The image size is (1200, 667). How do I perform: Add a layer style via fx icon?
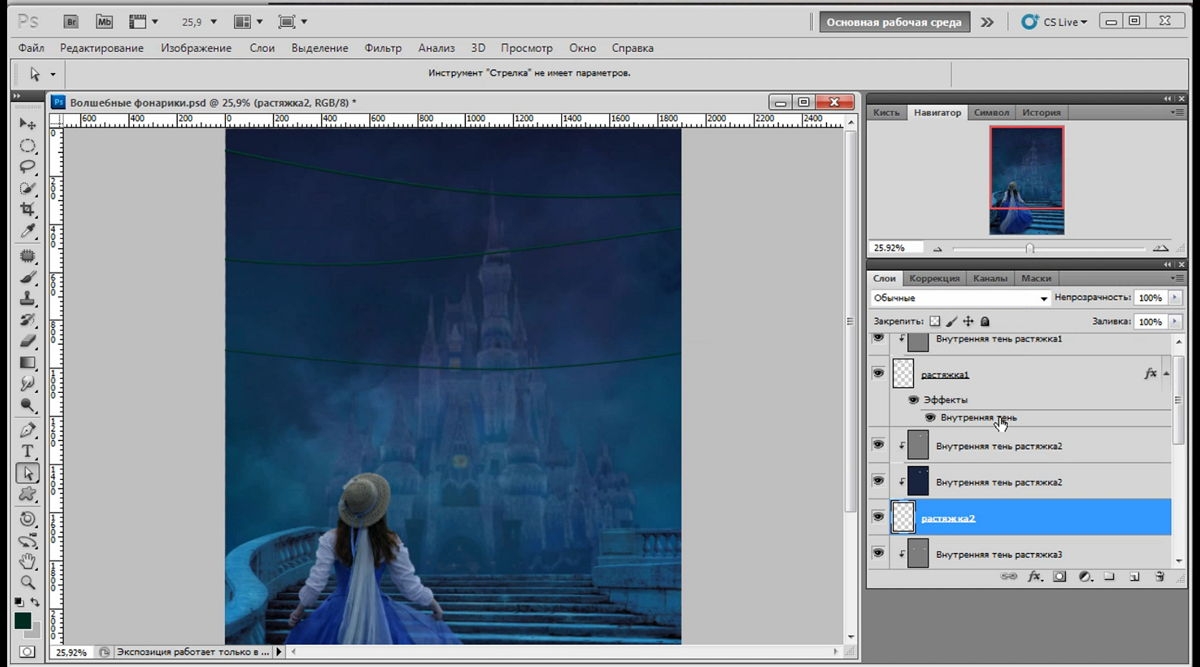[x=1035, y=577]
